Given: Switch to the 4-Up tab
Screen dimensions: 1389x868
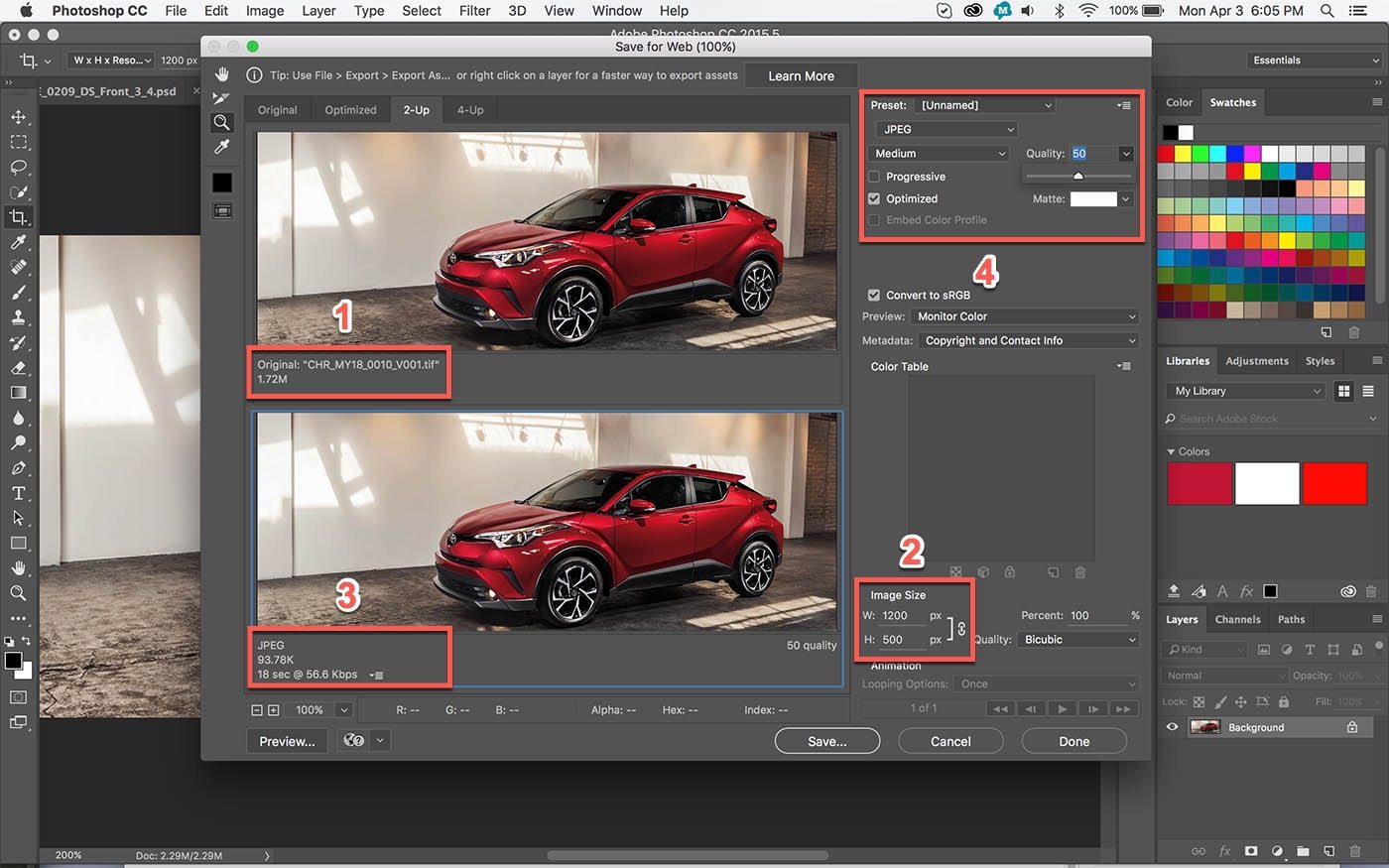Looking at the screenshot, I should 470,110.
